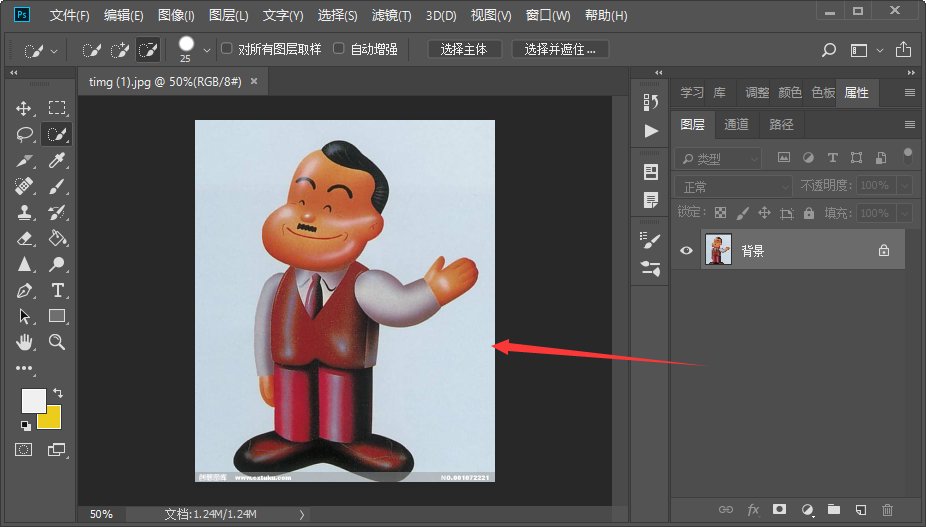926x527 pixels.
Task: Swap foreground and background colors
Action: pyautogui.click(x=58, y=392)
